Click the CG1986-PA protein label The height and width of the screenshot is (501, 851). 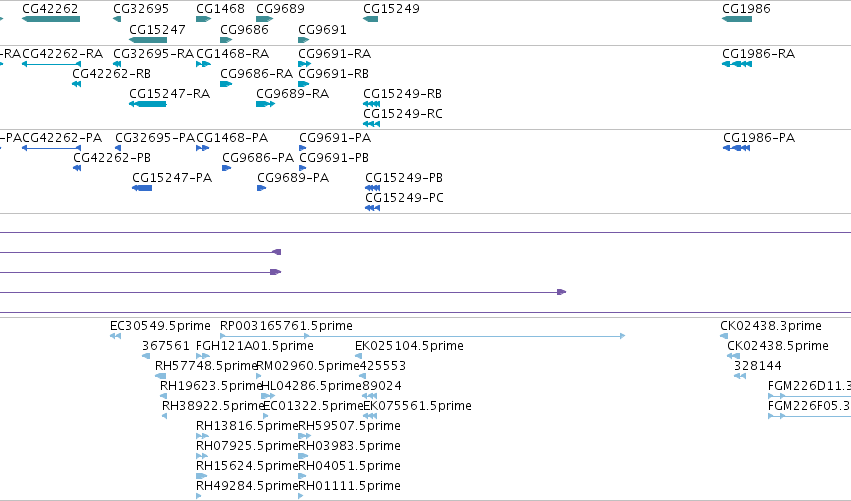[759, 138]
